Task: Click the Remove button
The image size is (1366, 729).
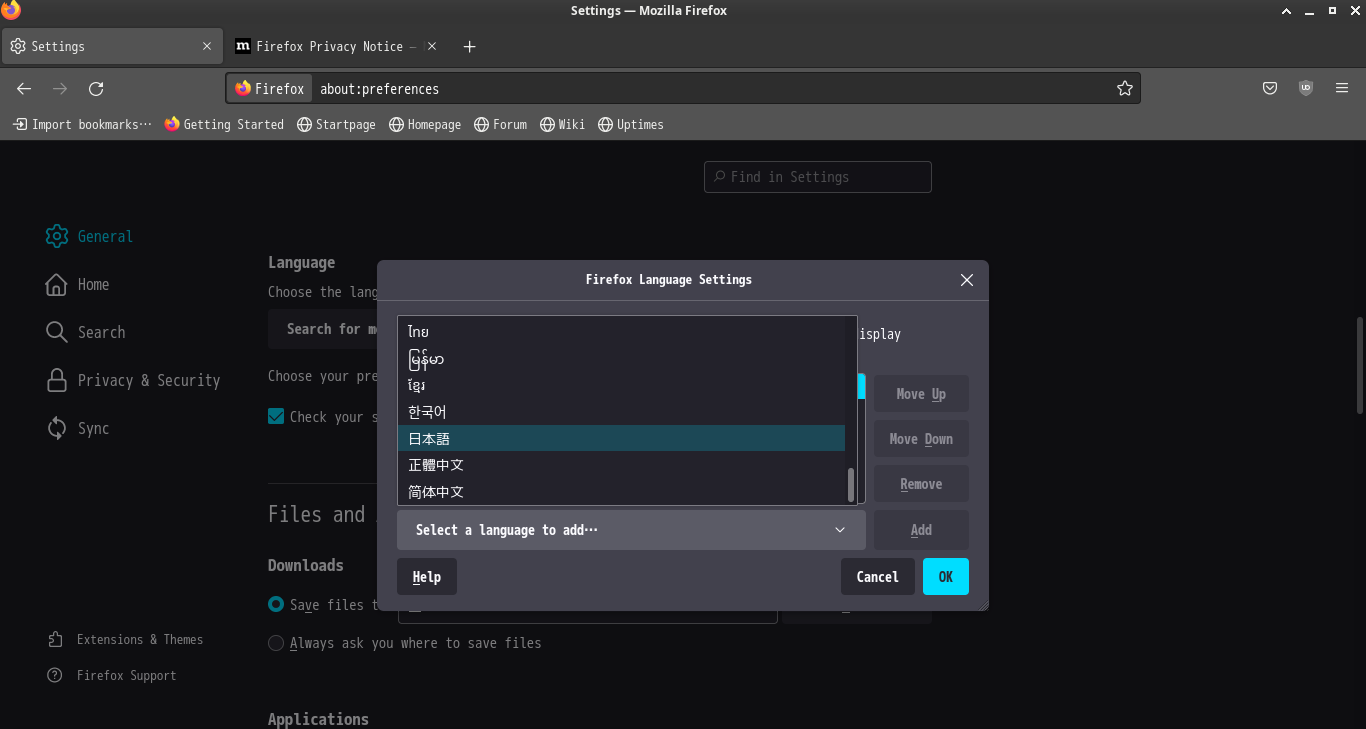Action: pos(921,484)
